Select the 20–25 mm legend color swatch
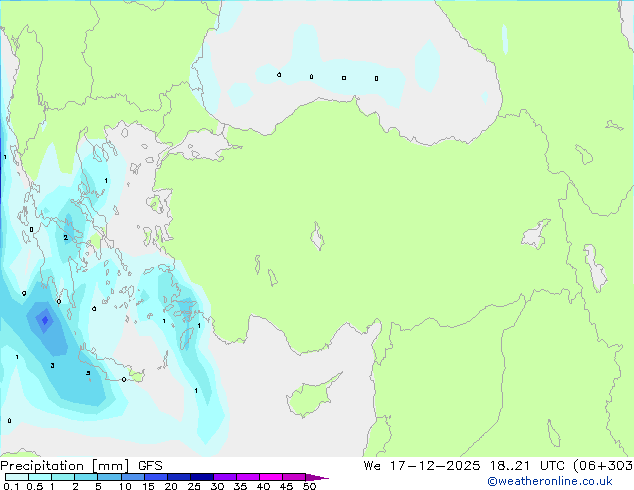Image resolution: width=634 pixels, height=490 pixels. pyautogui.click(x=179, y=477)
